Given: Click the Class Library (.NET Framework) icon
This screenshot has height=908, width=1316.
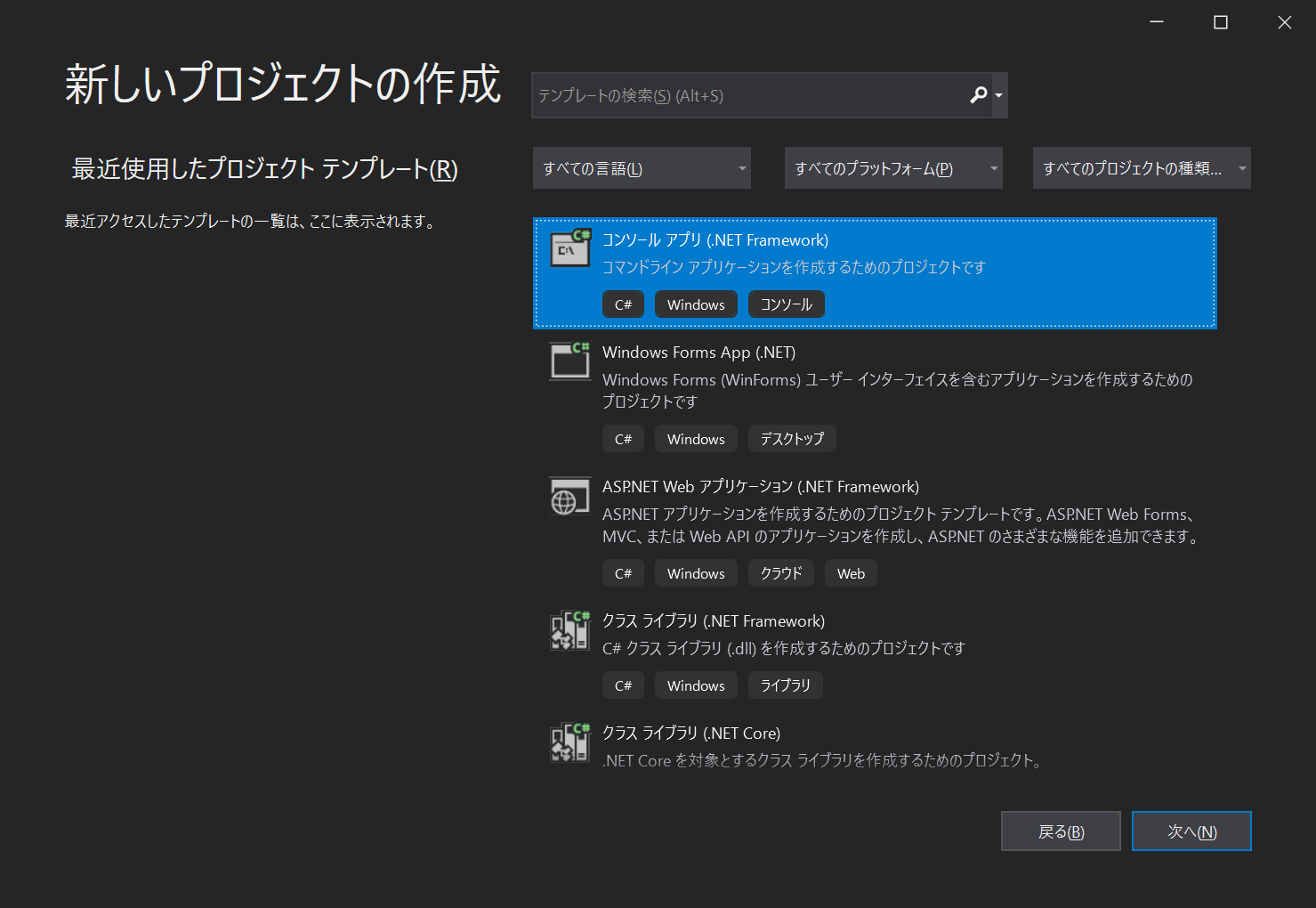Looking at the screenshot, I should (569, 631).
